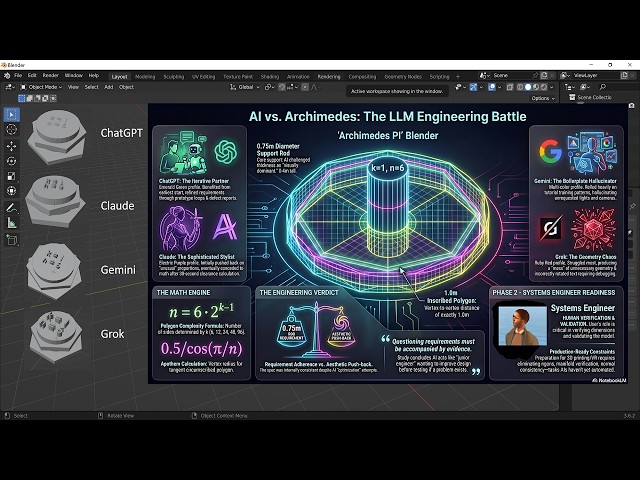The height and width of the screenshot is (480, 640).
Task: Switch to the Shading workspace tab
Action: 270,76
